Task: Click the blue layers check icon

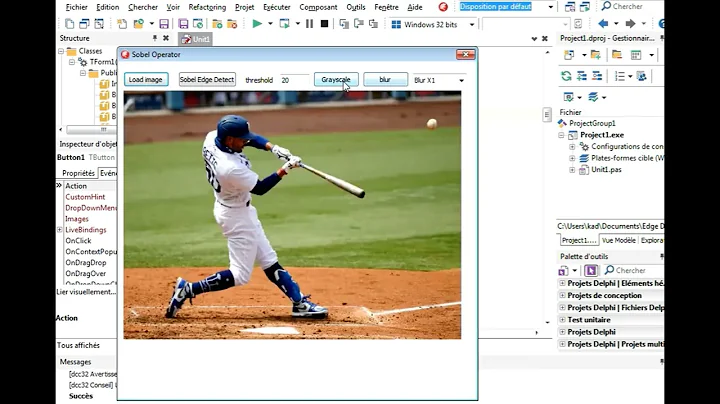Action: coord(593,97)
